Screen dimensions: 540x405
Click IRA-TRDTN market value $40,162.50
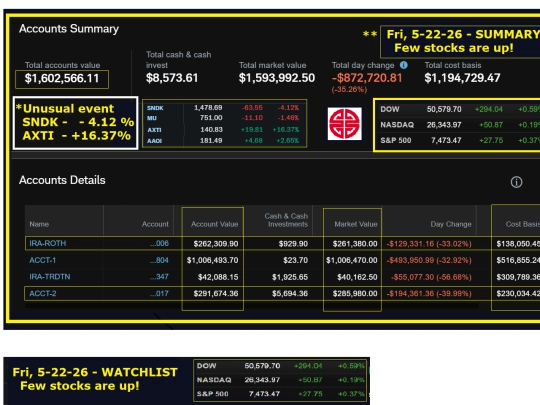coord(357,277)
